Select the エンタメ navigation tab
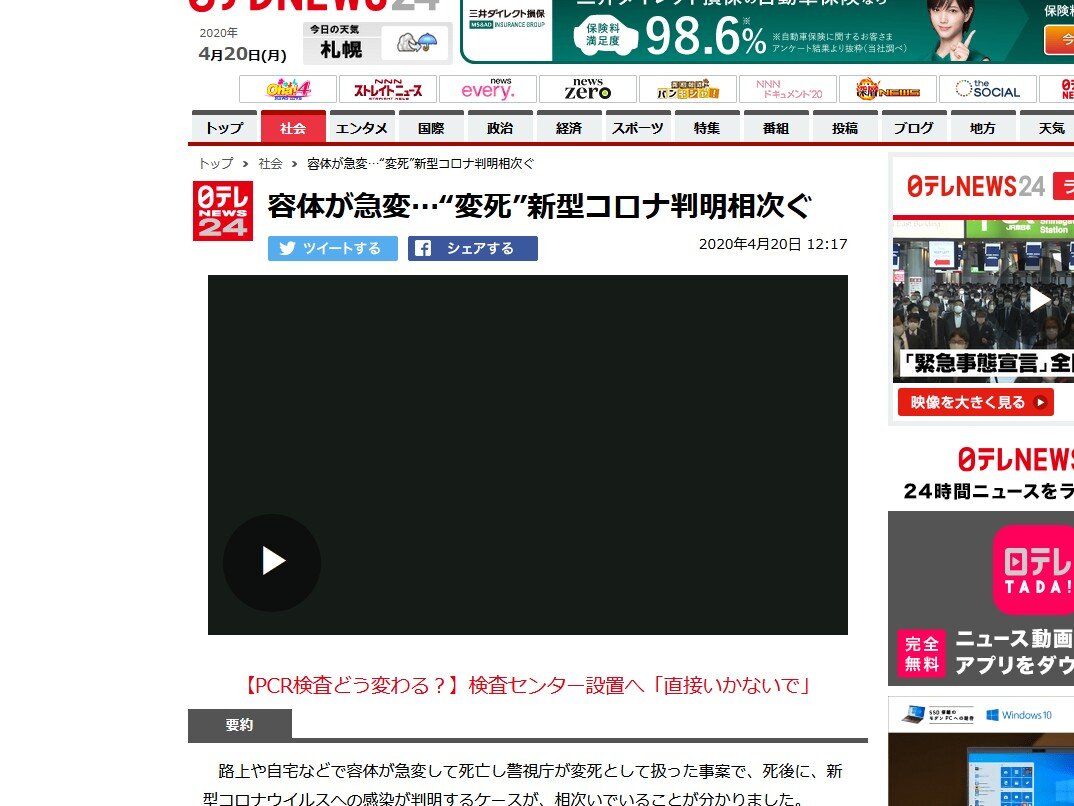Image resolution: width=1074 pixels, height=806 pixels. tap(362, 127)
